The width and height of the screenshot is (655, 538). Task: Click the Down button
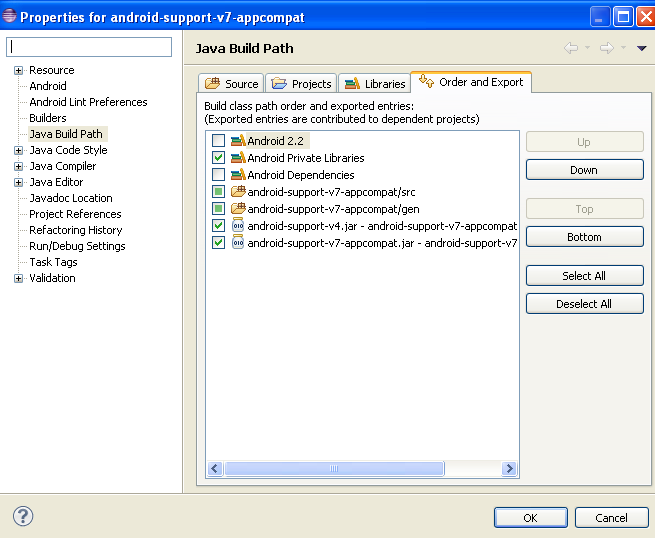(x=584, y=170)
